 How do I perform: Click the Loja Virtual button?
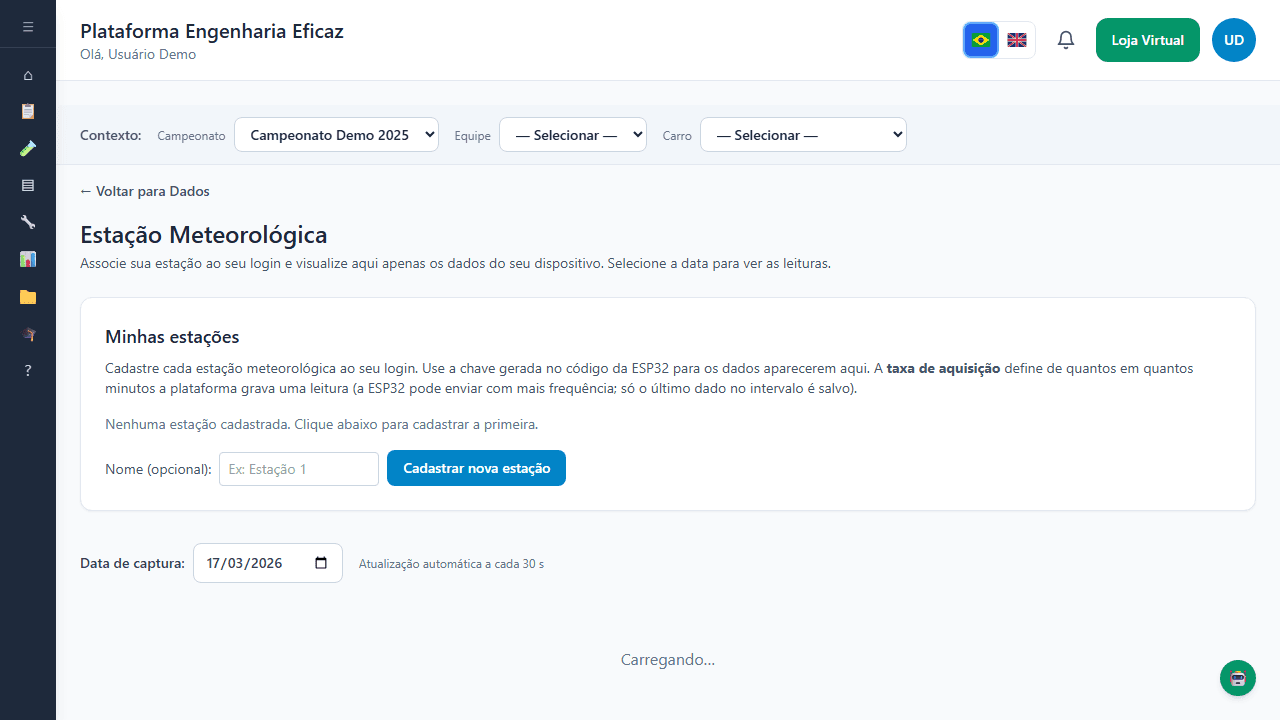pyautogui.click(x=1147, y=40)
